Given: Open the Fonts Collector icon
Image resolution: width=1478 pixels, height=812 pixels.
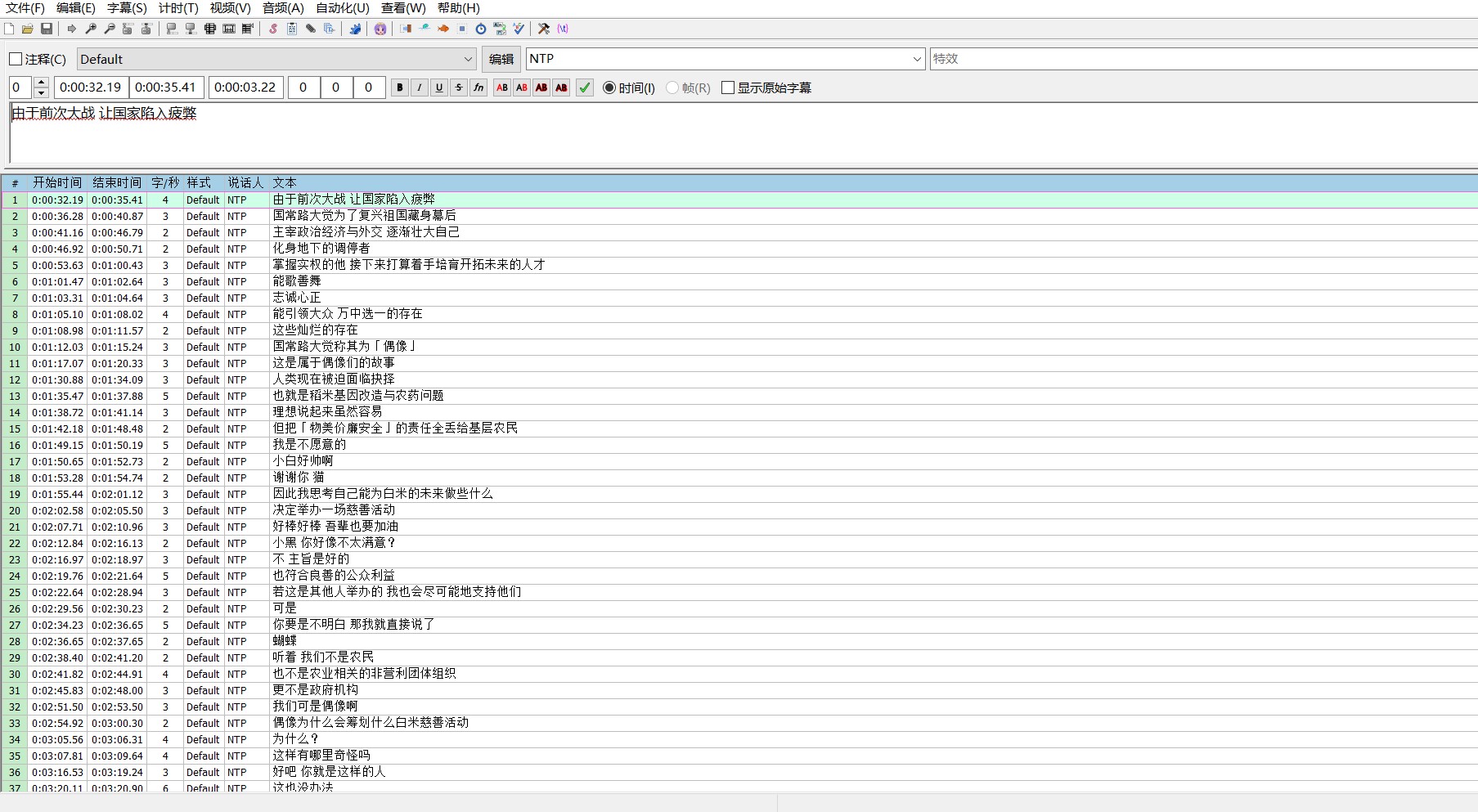Looking at the screenshot, I should pos(329,29).
